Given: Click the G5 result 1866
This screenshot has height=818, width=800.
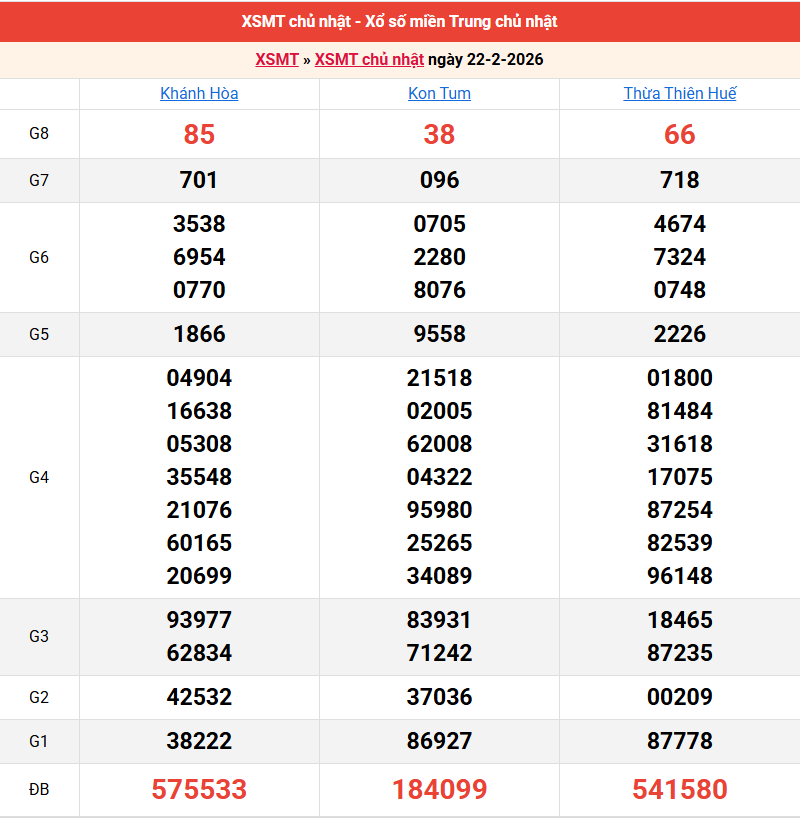Looking at the screenshot, I should click(x=199, y=334).
